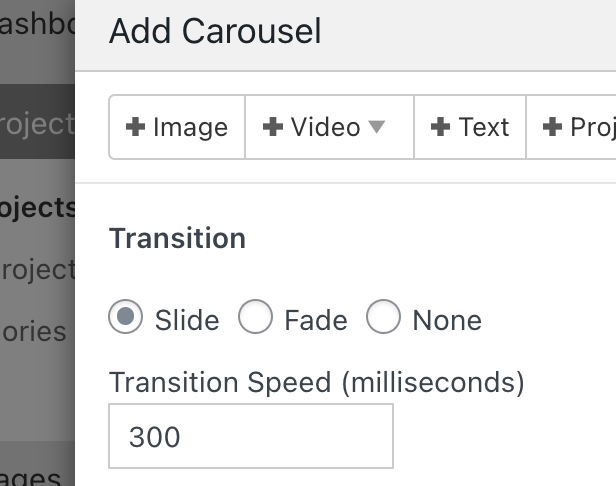Viewport: 616px width, 486px height.
Task: Click the None option label text
Action: 447,320
